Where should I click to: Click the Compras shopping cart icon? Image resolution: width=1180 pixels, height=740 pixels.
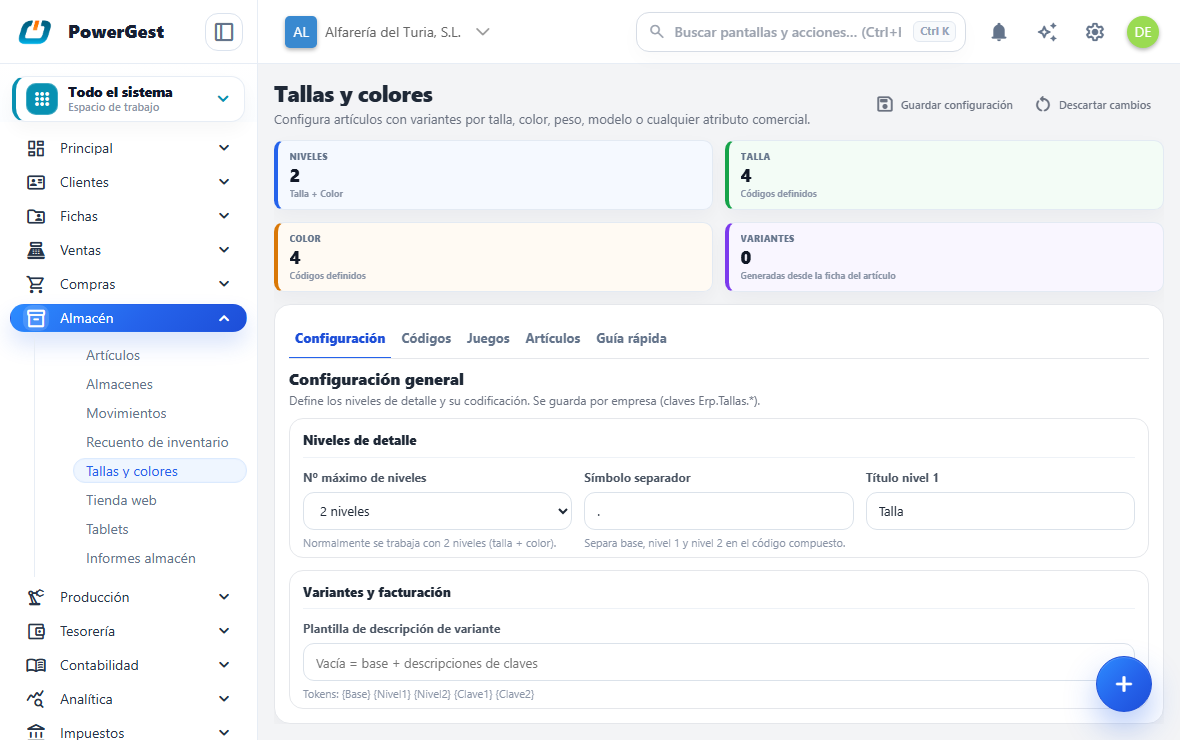[x=36, y=284]
